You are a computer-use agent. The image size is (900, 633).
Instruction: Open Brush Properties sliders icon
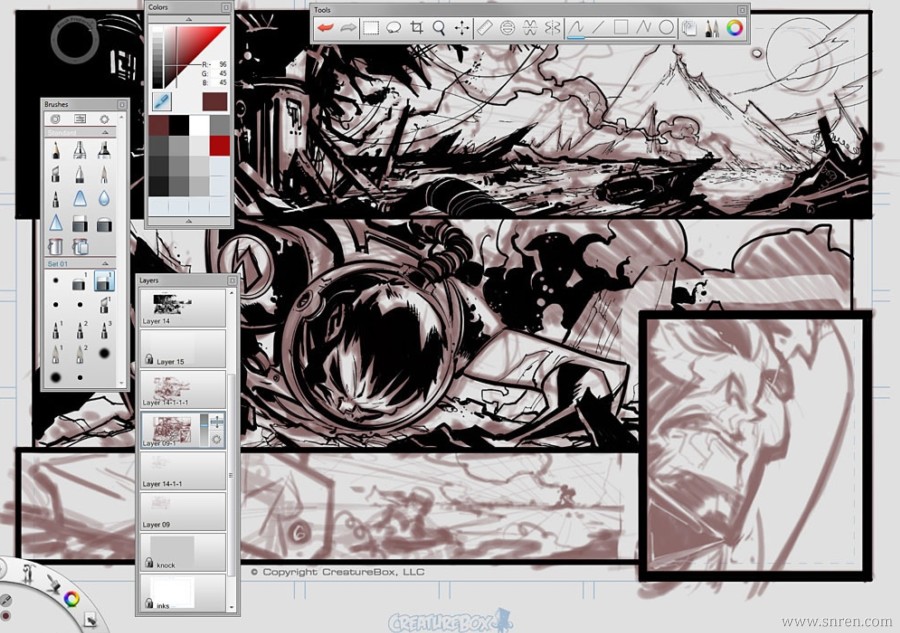tap(80, 119)
